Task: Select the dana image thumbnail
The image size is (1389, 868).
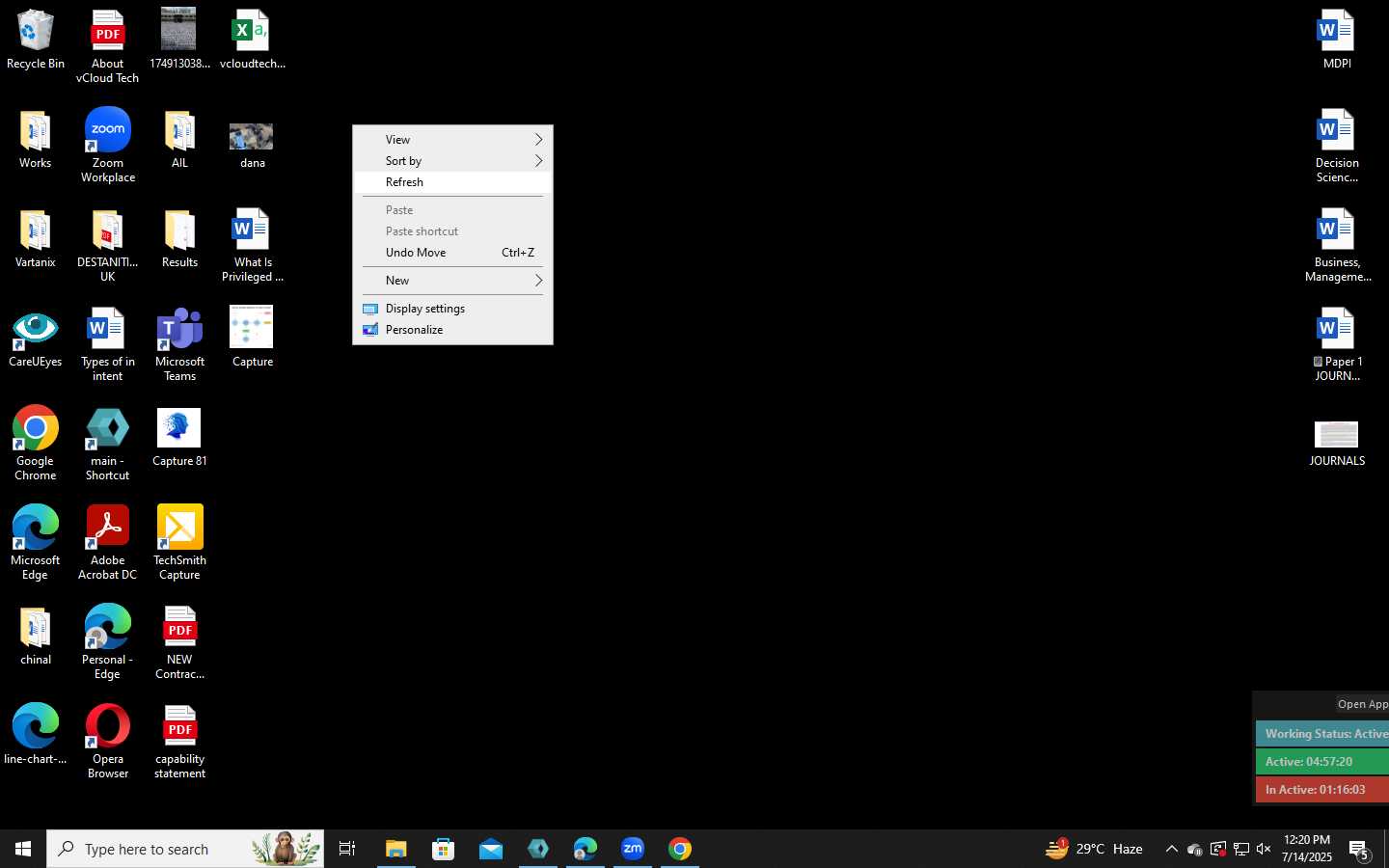Action: 252,145
